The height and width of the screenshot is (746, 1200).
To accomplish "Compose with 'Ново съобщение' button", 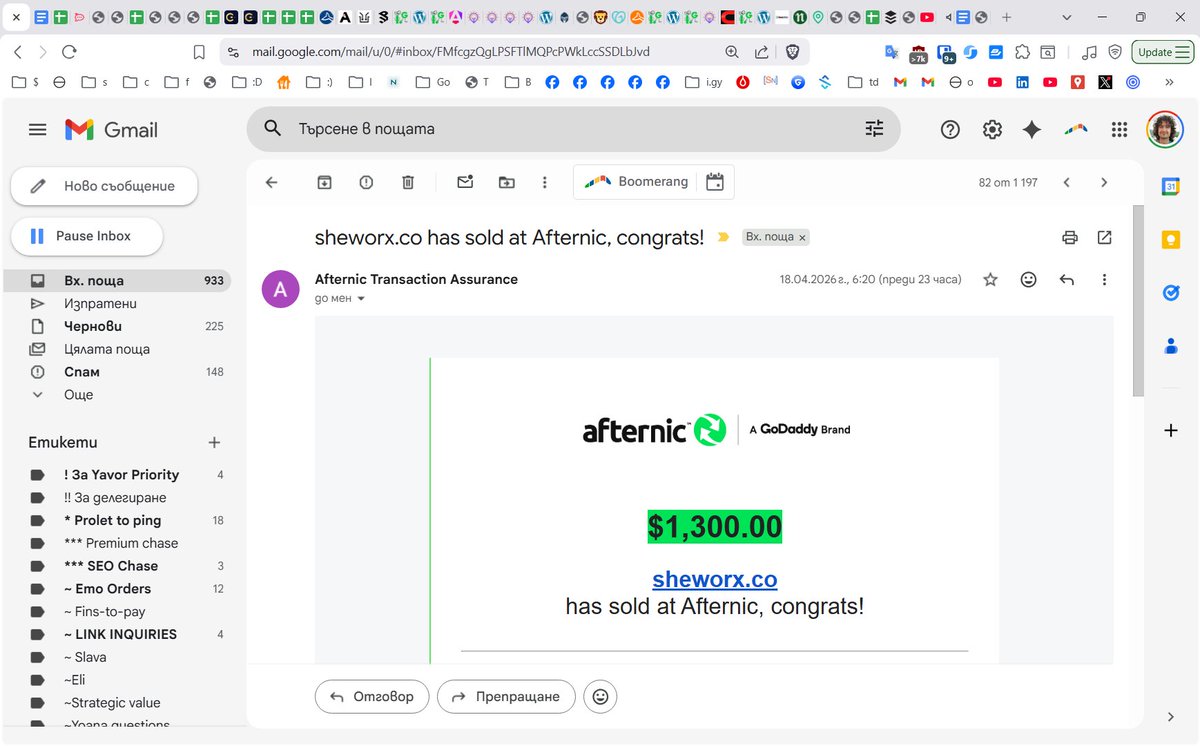I will click(x=104, y=186).
